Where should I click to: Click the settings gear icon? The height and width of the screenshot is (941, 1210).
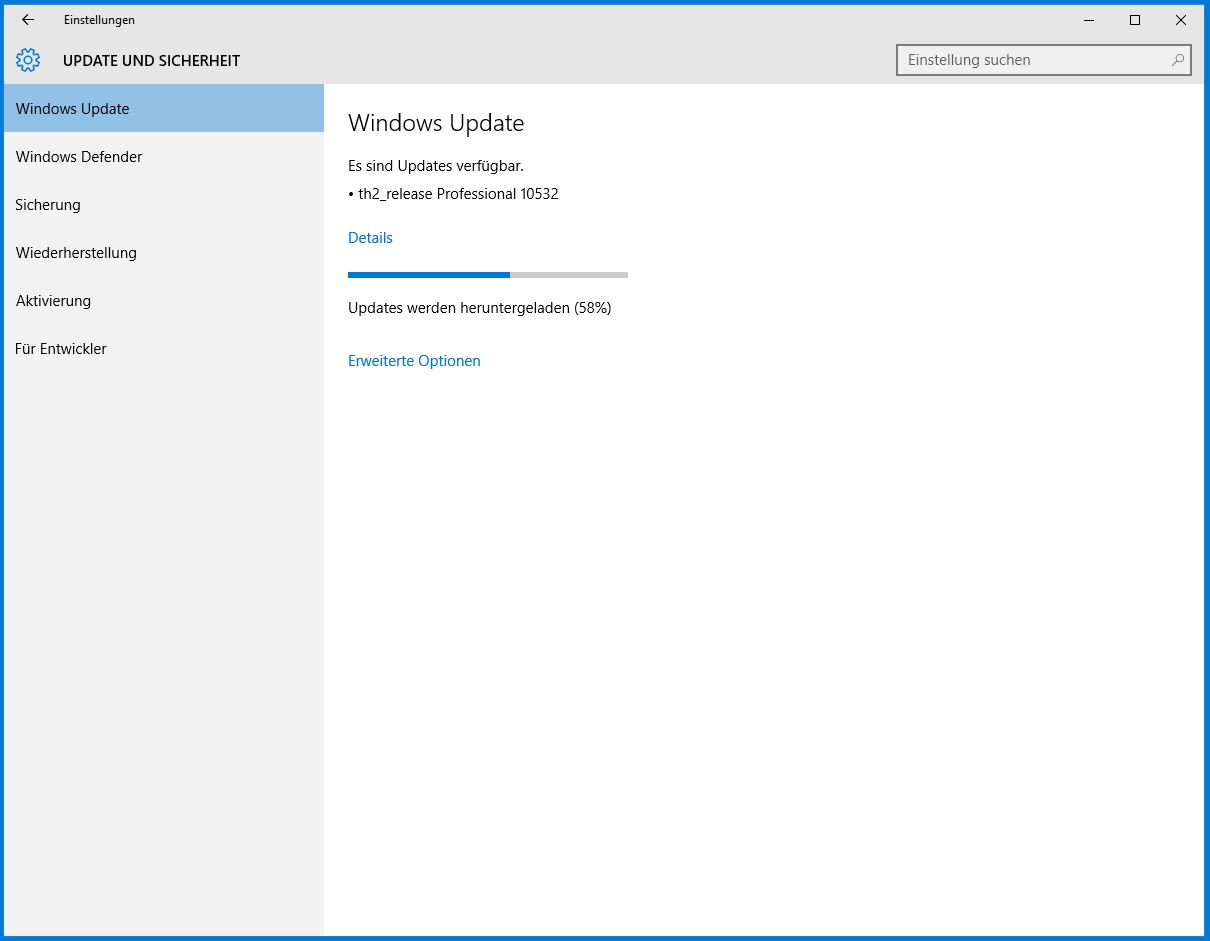28,60
